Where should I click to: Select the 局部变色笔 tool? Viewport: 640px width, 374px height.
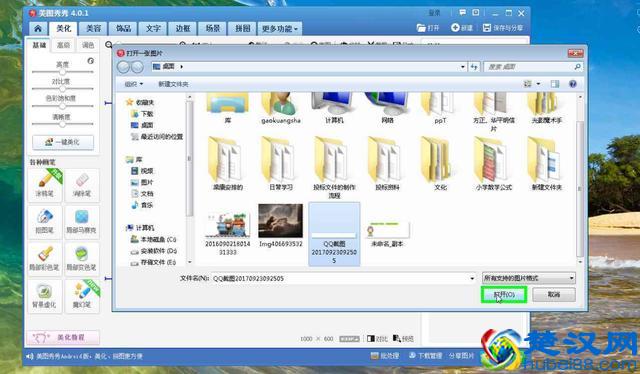[x=82, y=259]
